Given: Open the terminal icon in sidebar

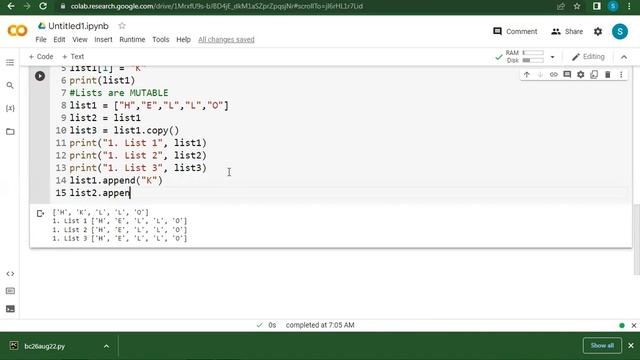Looking at the screenshot, I should click(x=10, y=309).
